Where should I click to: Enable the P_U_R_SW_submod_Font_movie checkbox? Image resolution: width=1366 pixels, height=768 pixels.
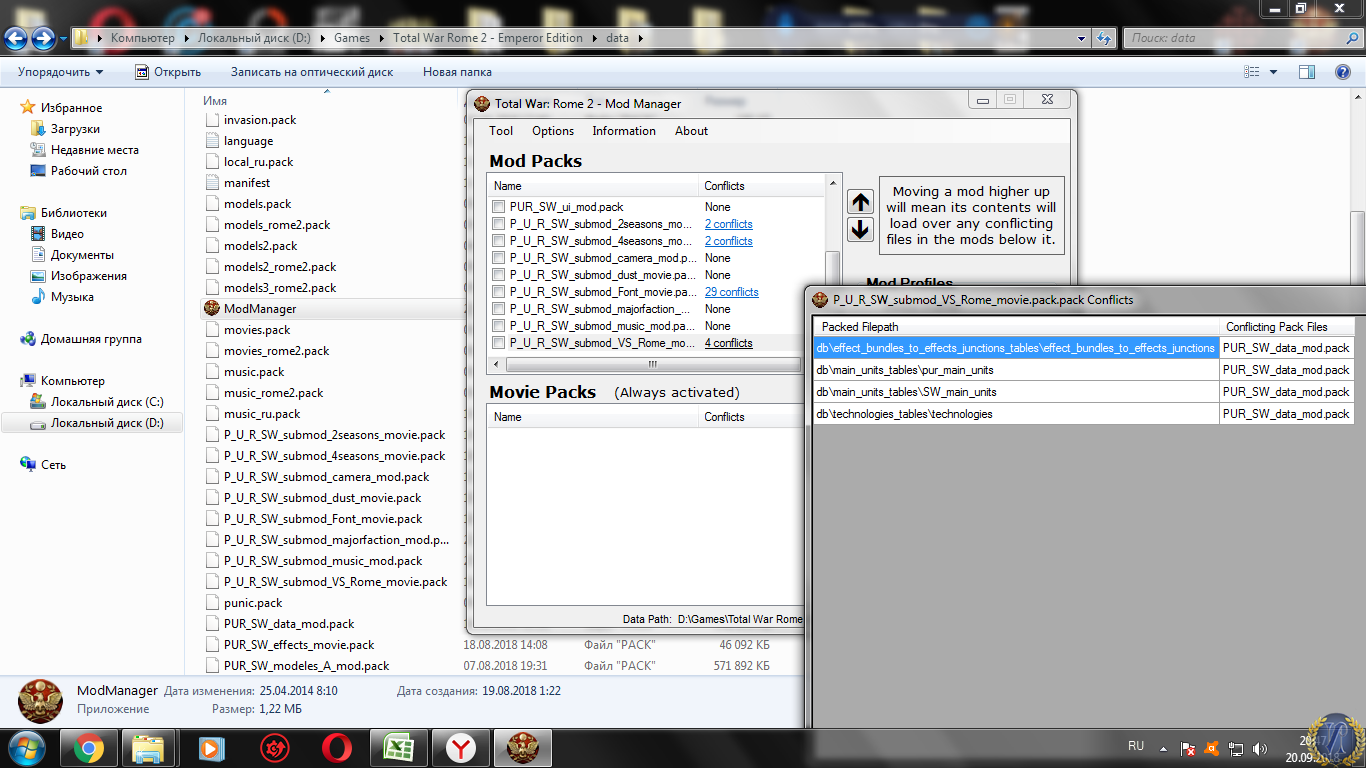point(498,292)
